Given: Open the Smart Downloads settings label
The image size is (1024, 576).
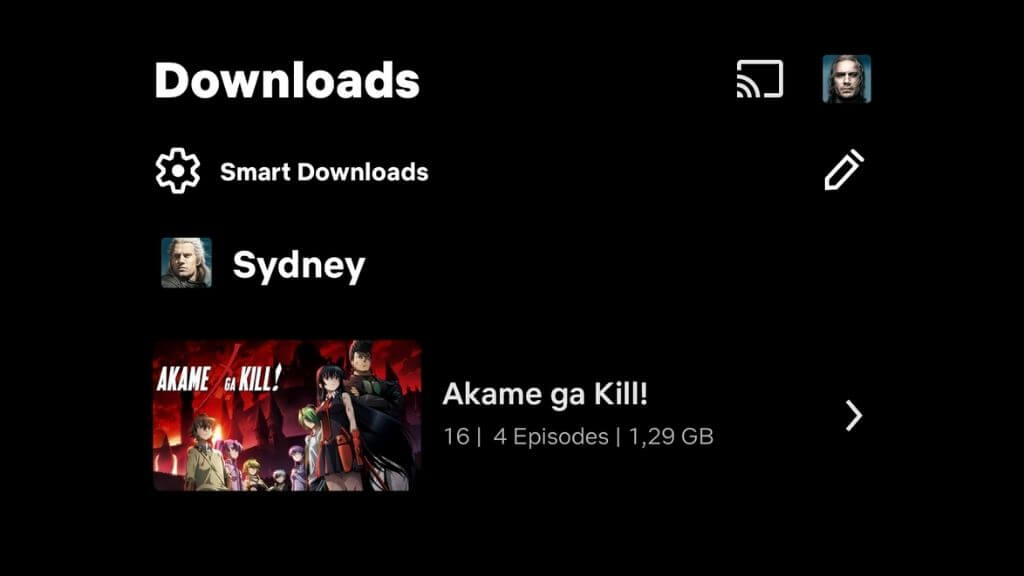Looking at the screenshot, I should (324, 172).
